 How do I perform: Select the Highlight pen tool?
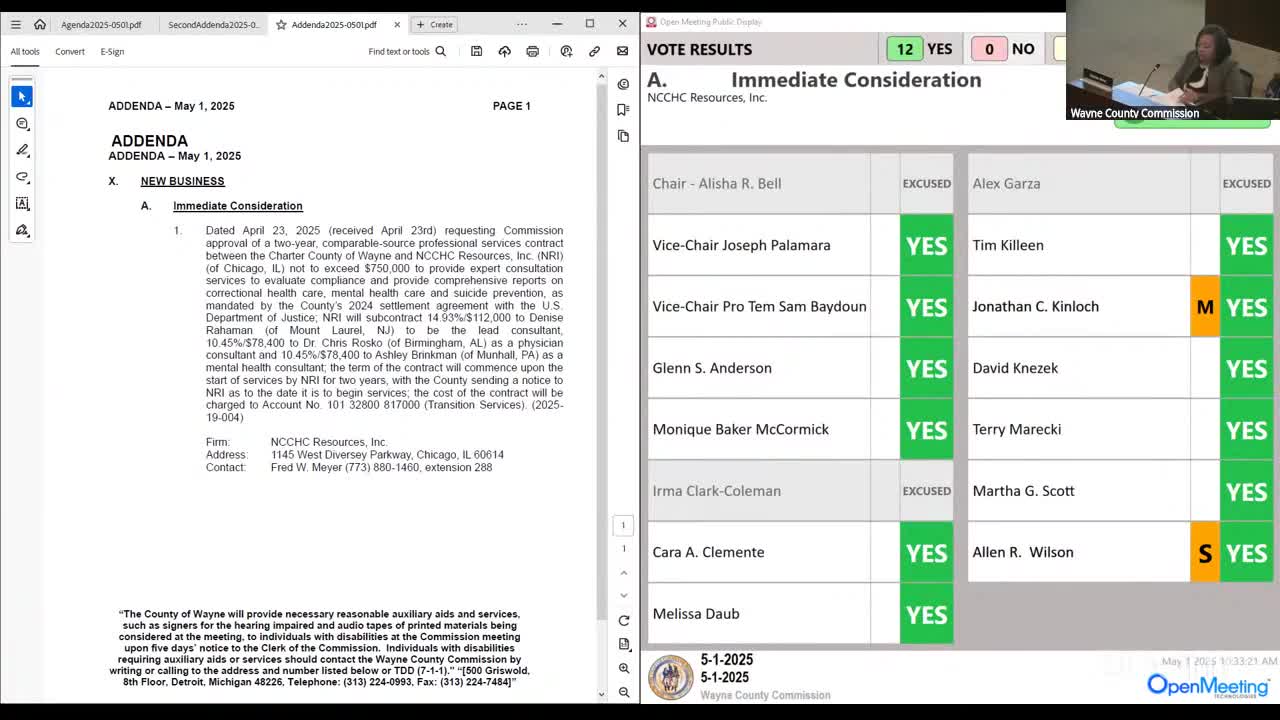(x=22, y=150)
